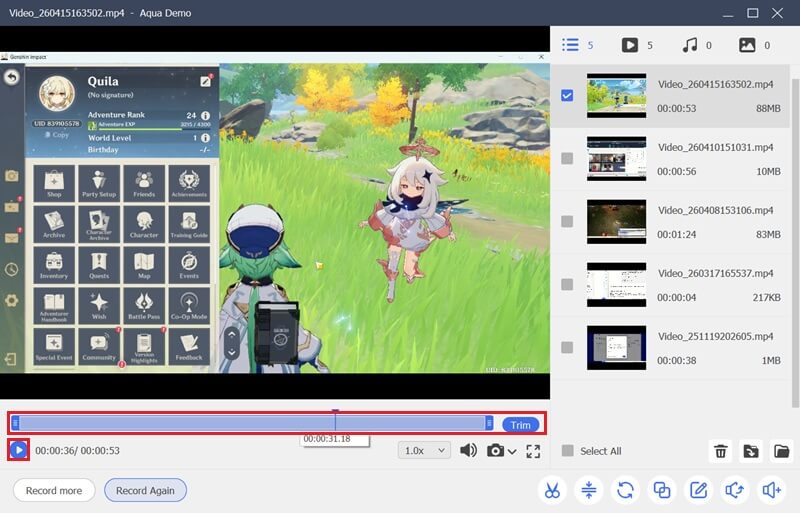Click the Record more button

pos(54,491)
